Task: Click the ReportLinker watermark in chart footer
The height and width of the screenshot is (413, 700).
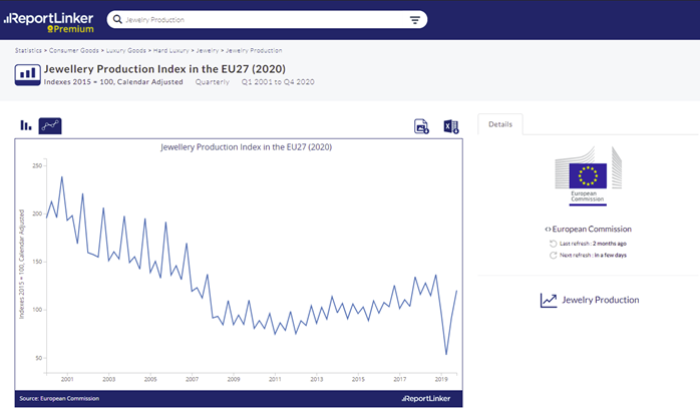Action: coord(430,398)
